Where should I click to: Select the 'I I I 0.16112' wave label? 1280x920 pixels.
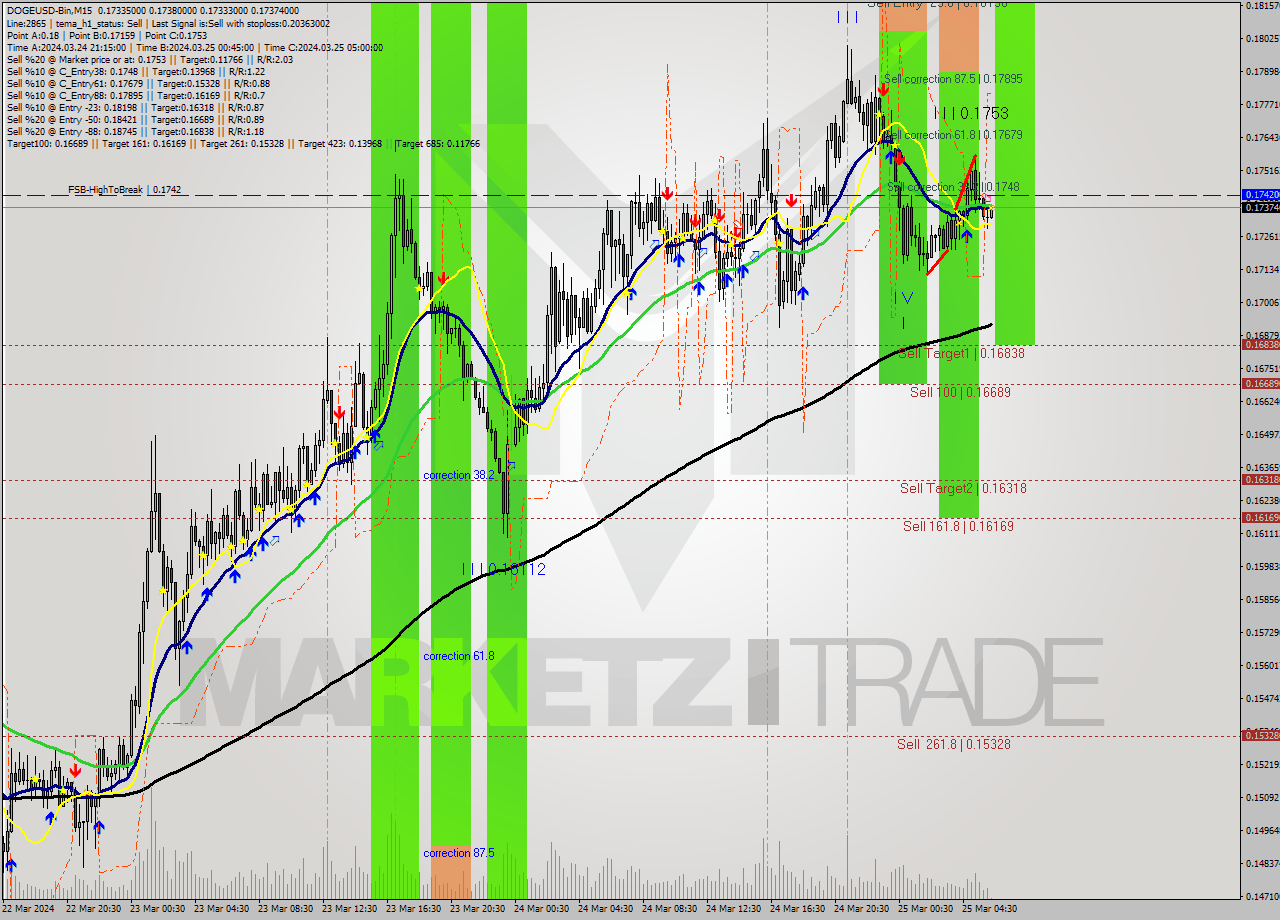pyautogui.click(x=504, y=569)
